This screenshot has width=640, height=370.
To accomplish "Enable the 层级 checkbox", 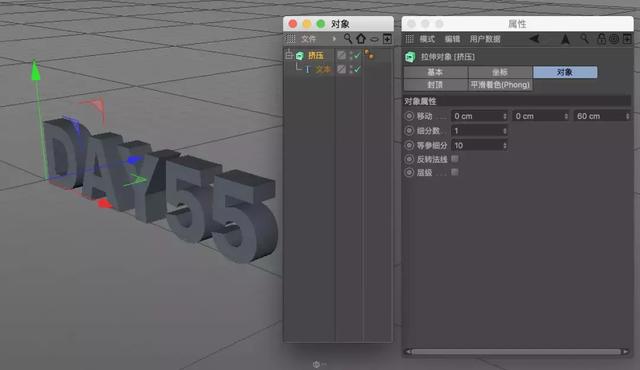I will [x=455, y=172].
